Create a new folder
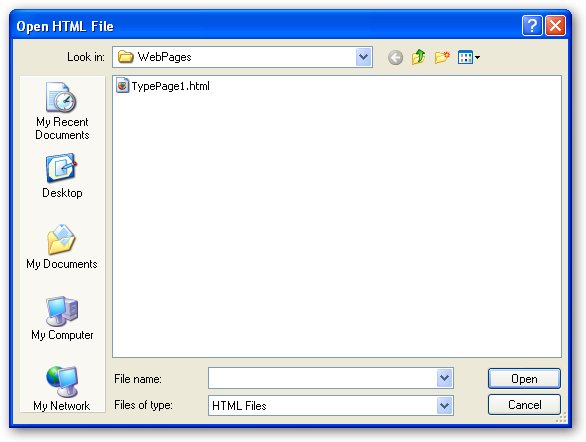Screen dimensions: 586x442 point(442,57)
